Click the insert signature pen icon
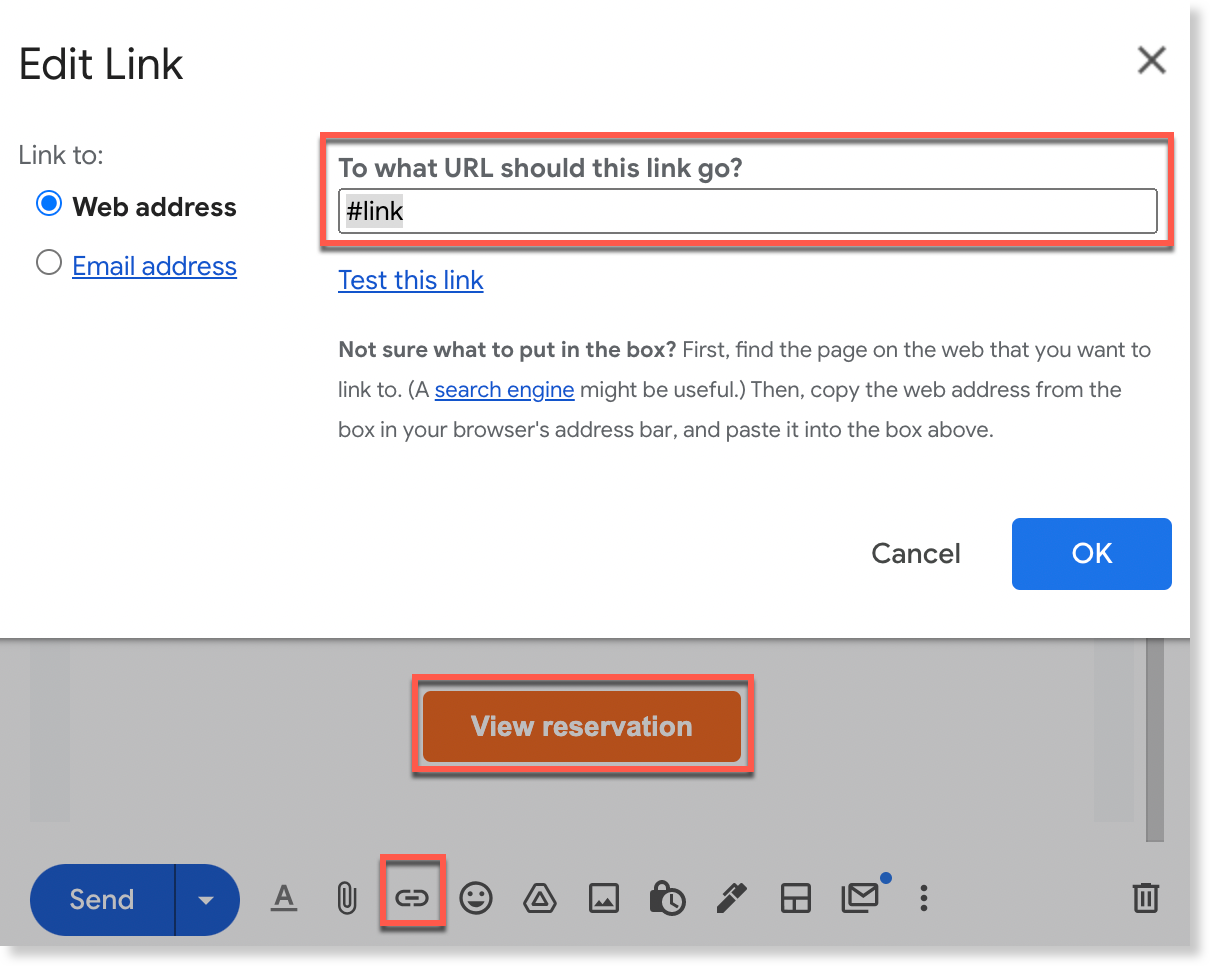This screenshot has width=1210, height=966. tap(731, 898)
